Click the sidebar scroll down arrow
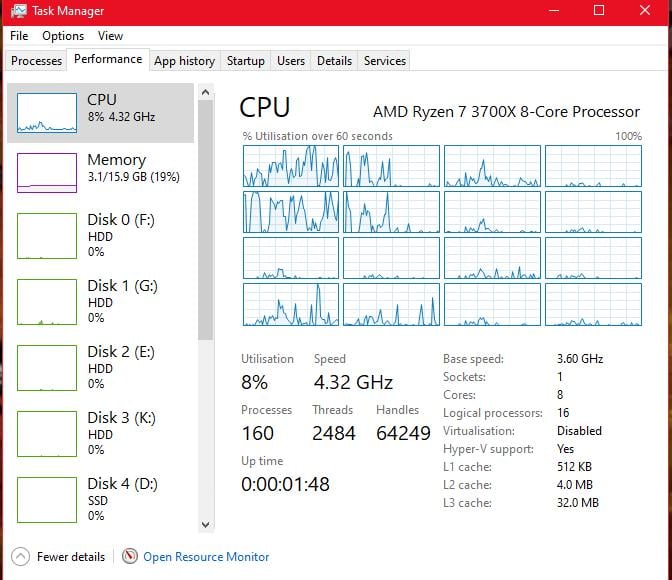 [x=206, y=525]
